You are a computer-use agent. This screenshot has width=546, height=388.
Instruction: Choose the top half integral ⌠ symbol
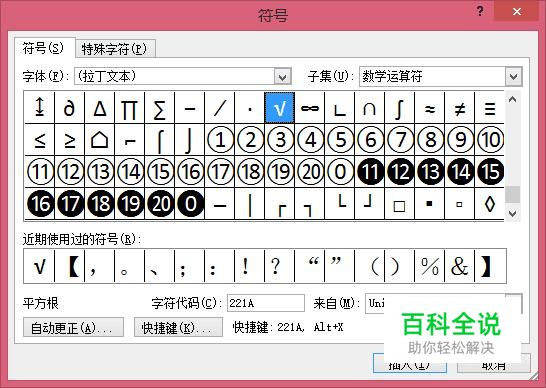coord(159,140)
